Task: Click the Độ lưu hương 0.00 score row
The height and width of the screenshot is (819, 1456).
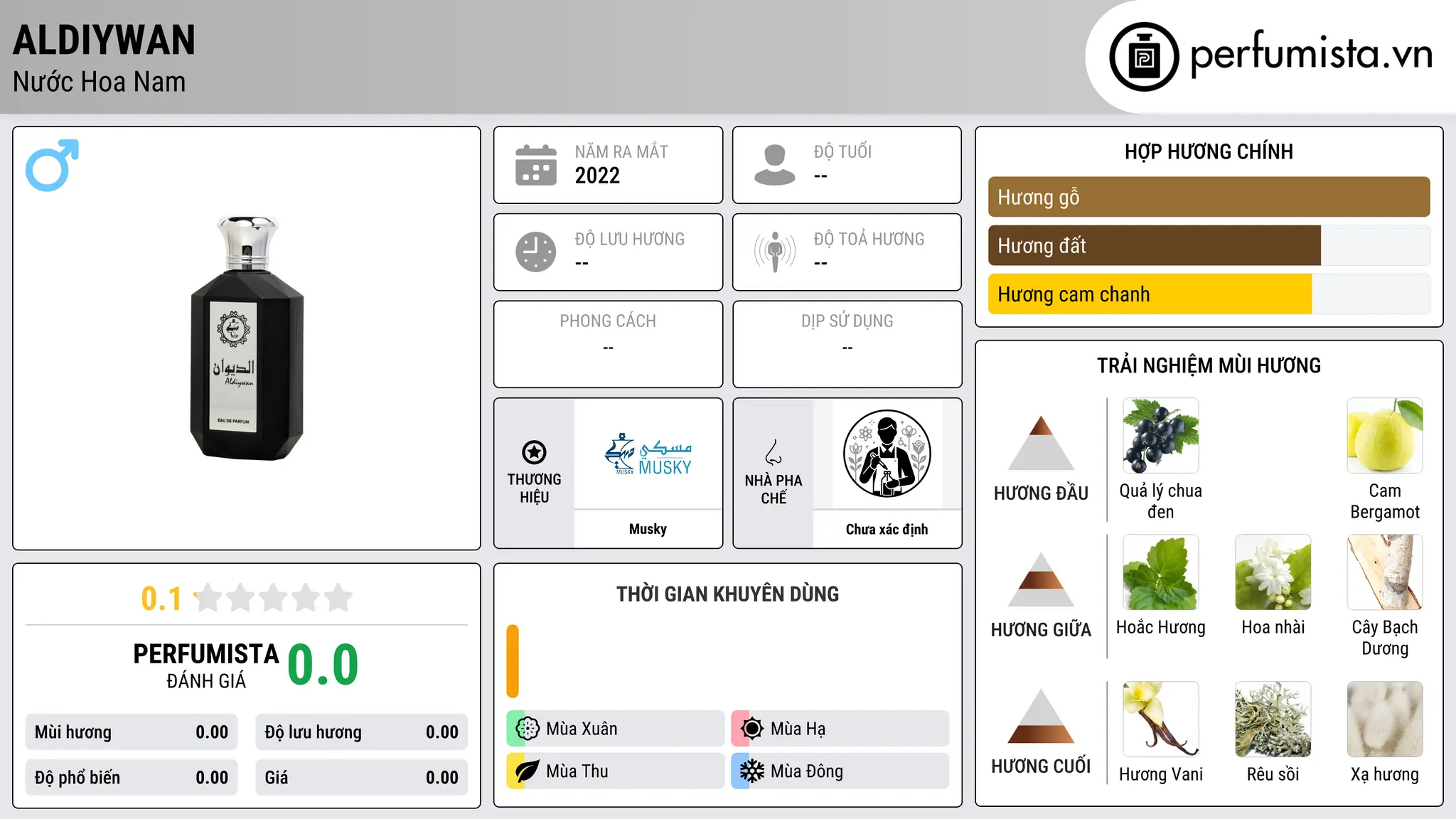Action: click(361, 732)
